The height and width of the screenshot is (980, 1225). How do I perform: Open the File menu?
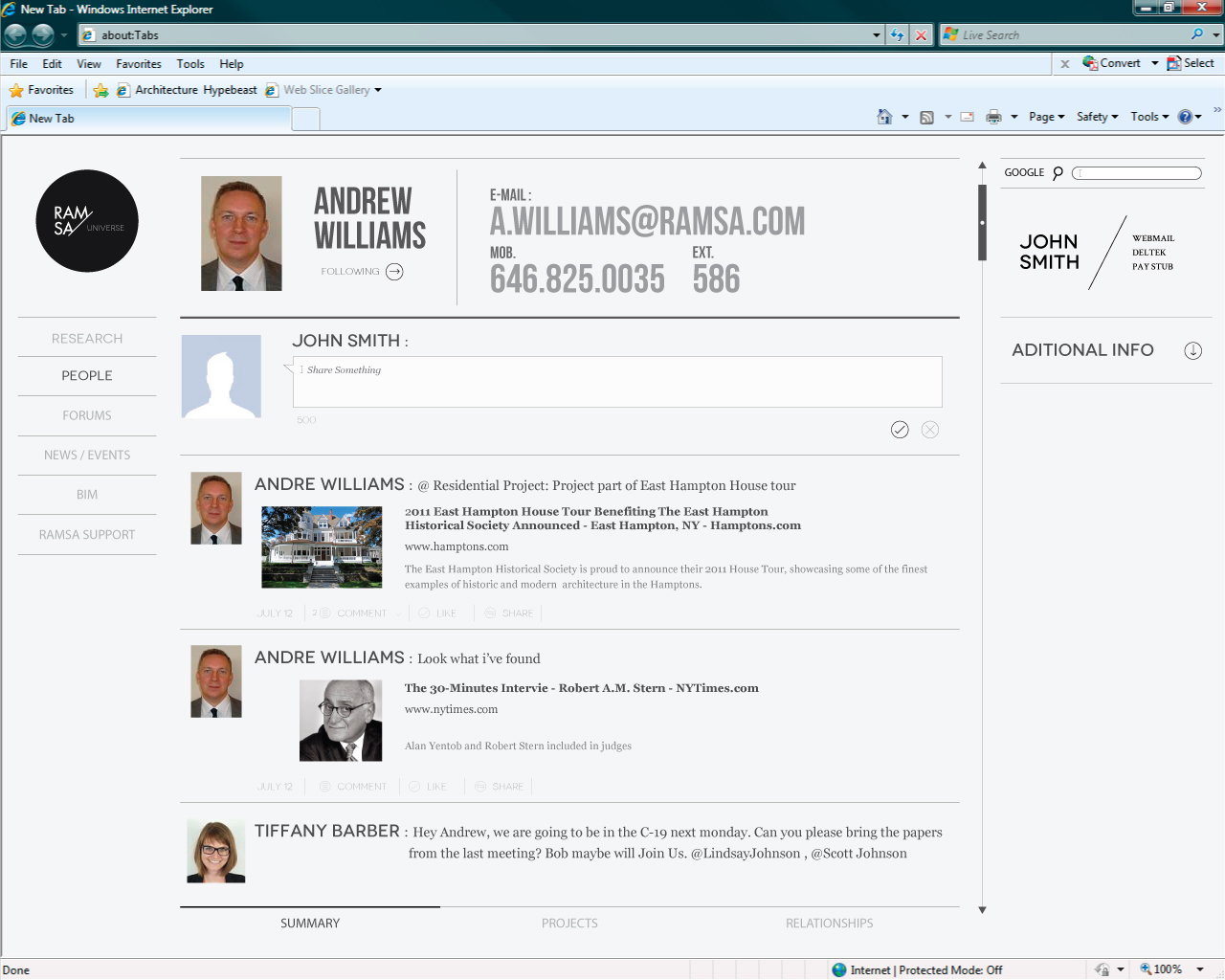pyautogui.click(x=19, y=64)
